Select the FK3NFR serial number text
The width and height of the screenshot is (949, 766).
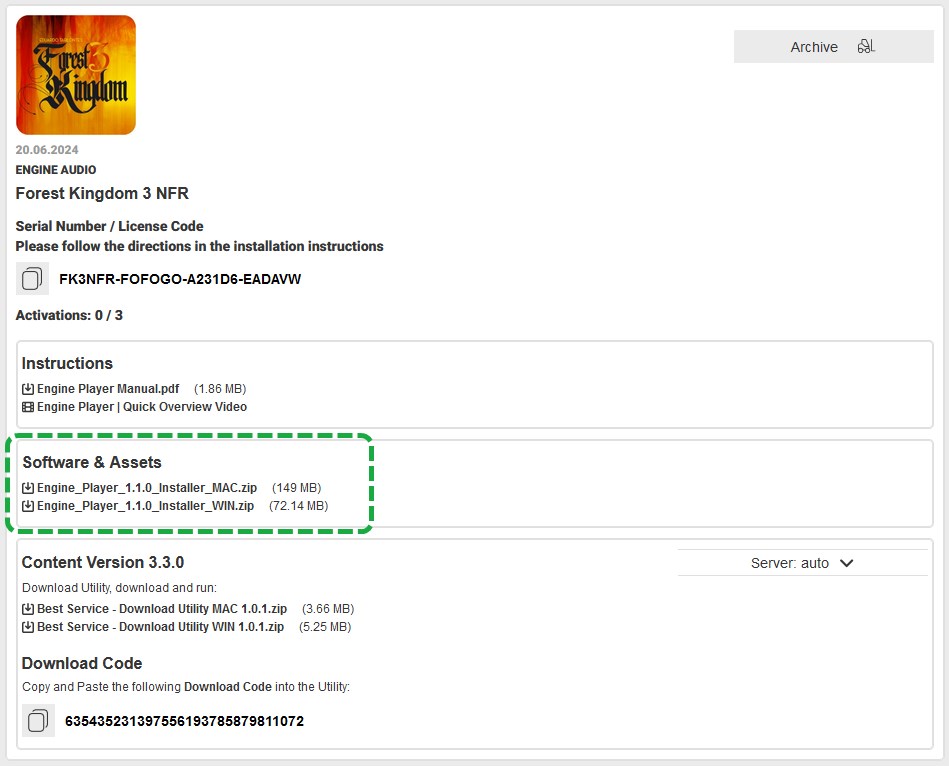click(x=180, y=279)
